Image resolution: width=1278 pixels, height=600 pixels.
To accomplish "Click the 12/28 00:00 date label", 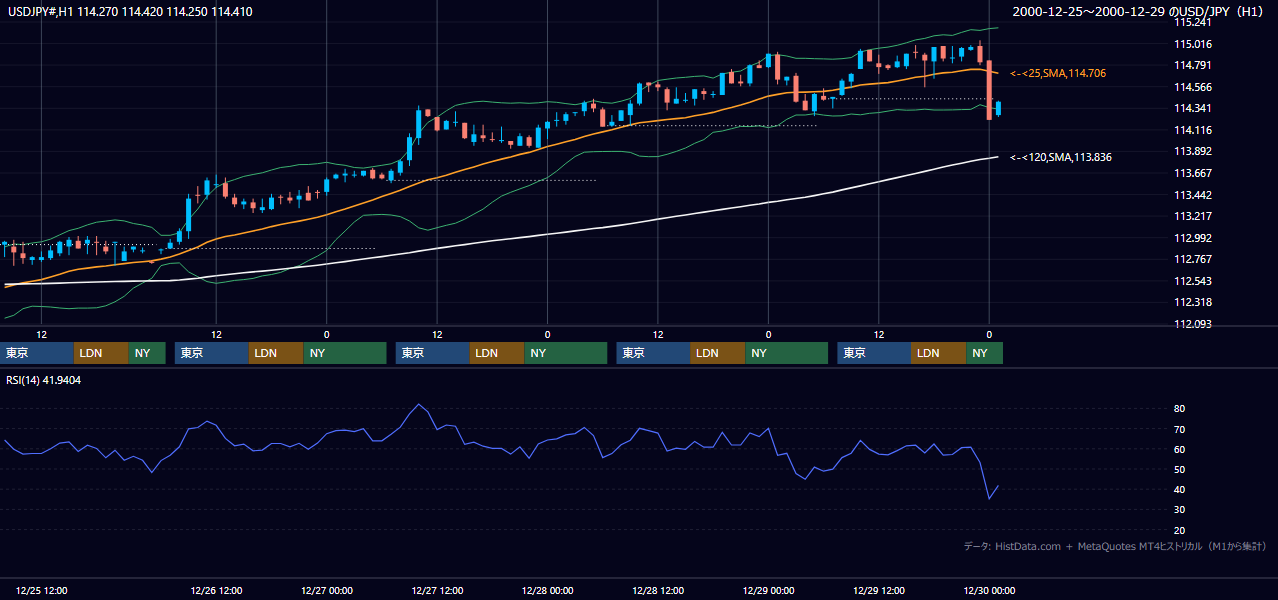I will (x=547, y=590).
